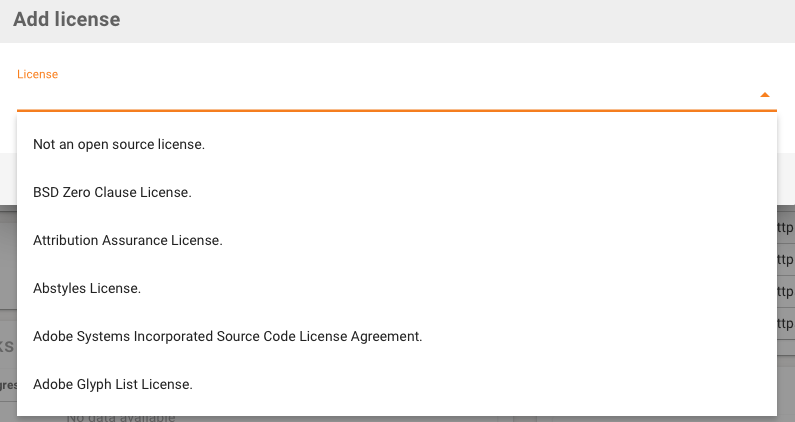The image size is (795, 422).
Task: Choose Adobe Systems Incorporated Source Code License Agreement
Action: [228, 337]
